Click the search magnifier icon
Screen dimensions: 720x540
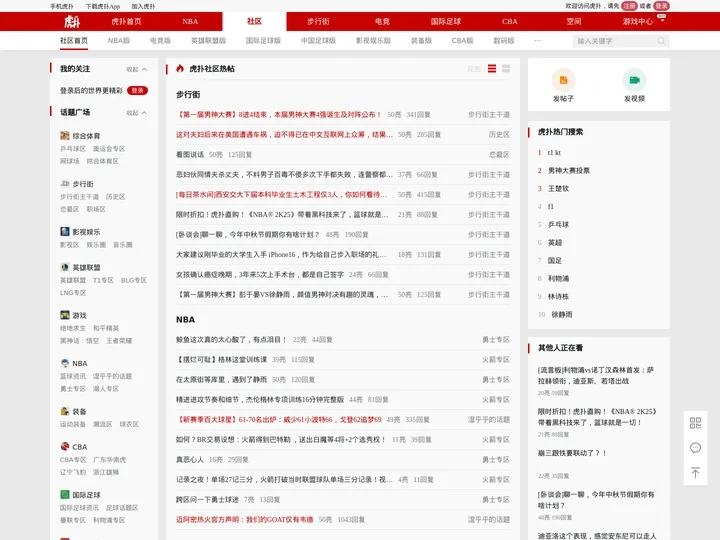tap(661, 41)
